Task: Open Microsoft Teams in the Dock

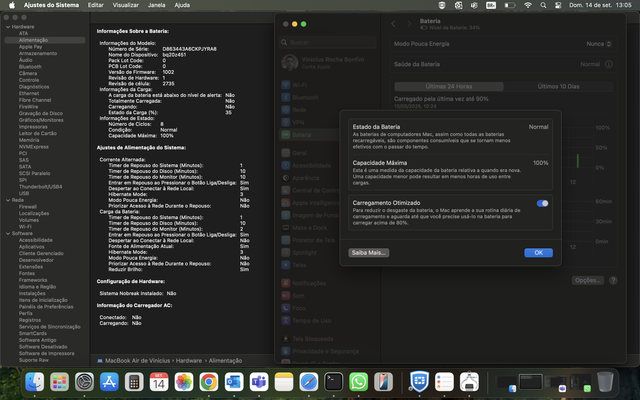Action: pos(259,382)
